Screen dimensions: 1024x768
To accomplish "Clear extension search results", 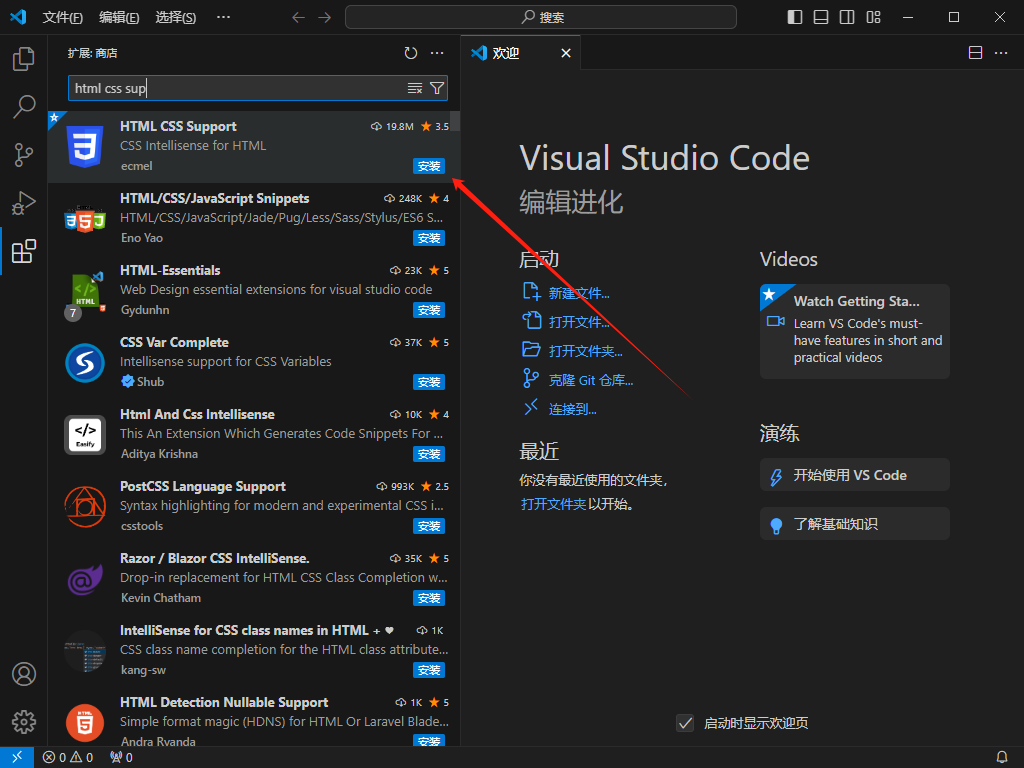I will coord(415,88).
